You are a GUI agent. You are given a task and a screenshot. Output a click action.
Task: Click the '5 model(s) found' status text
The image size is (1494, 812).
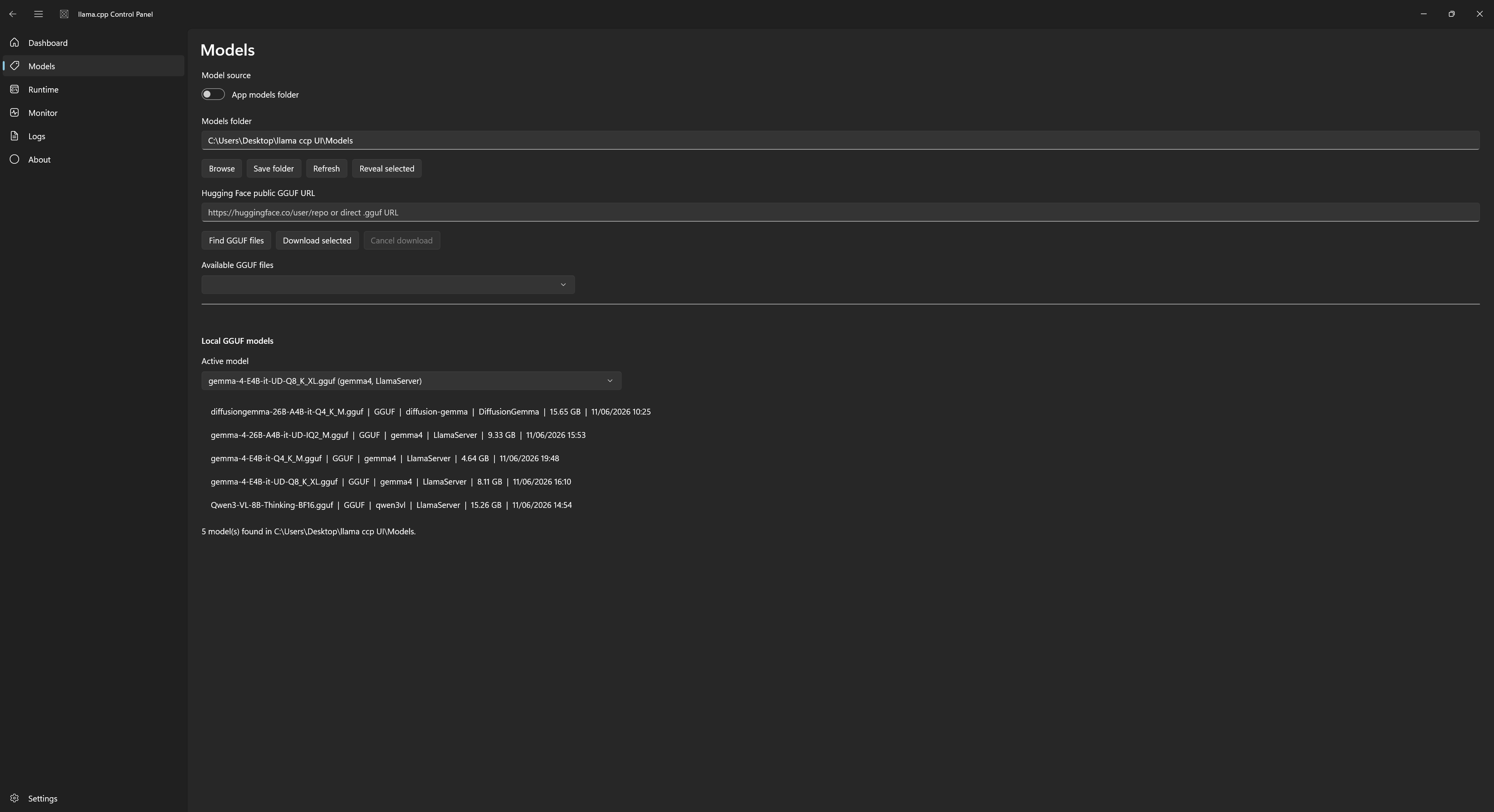pos(309,532)
